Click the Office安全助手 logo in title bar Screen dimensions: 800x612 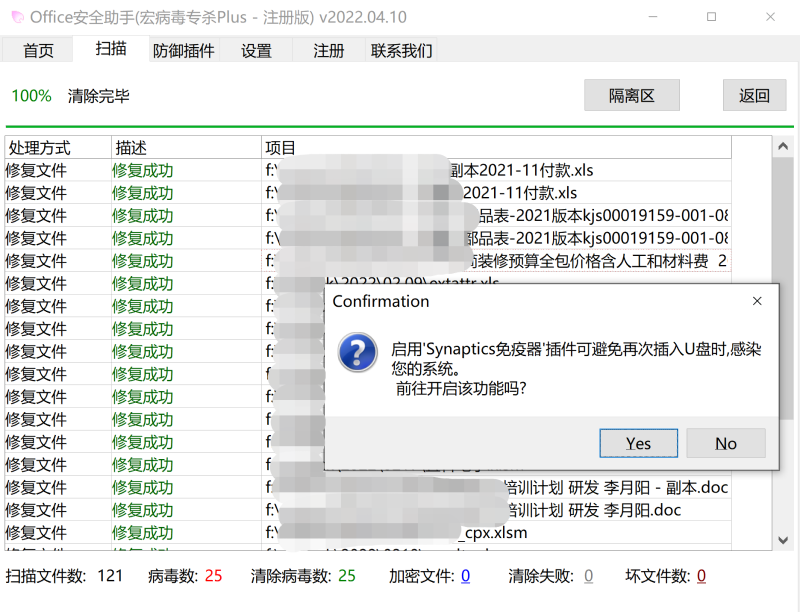coord(16,16)
